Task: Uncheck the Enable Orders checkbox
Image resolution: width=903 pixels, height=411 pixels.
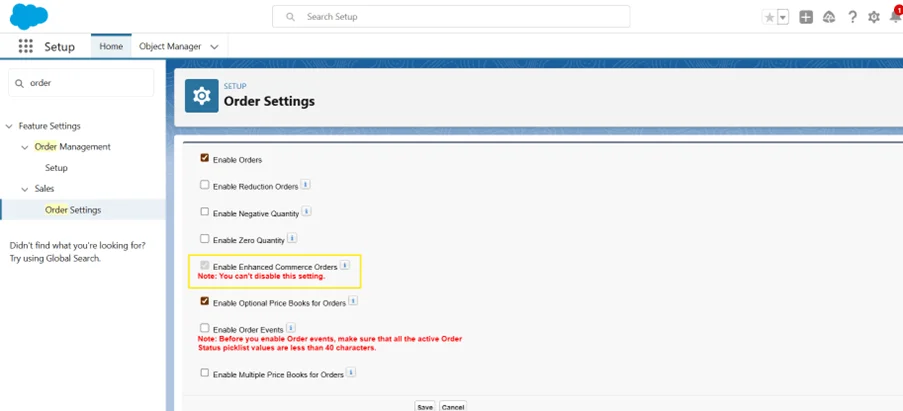Action: coord(204,158)
